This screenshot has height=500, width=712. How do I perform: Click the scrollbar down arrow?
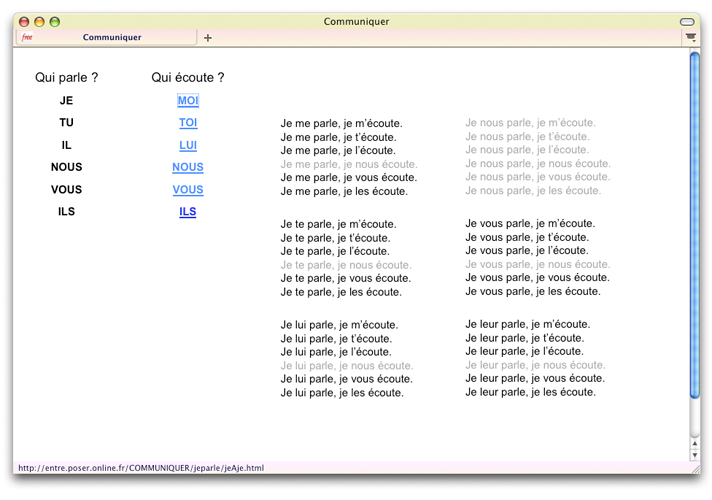click(694, 455)
